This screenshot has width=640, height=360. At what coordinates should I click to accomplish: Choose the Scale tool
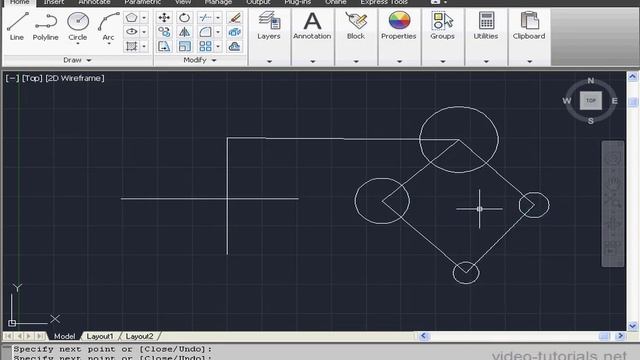click(x=184, y=46)
